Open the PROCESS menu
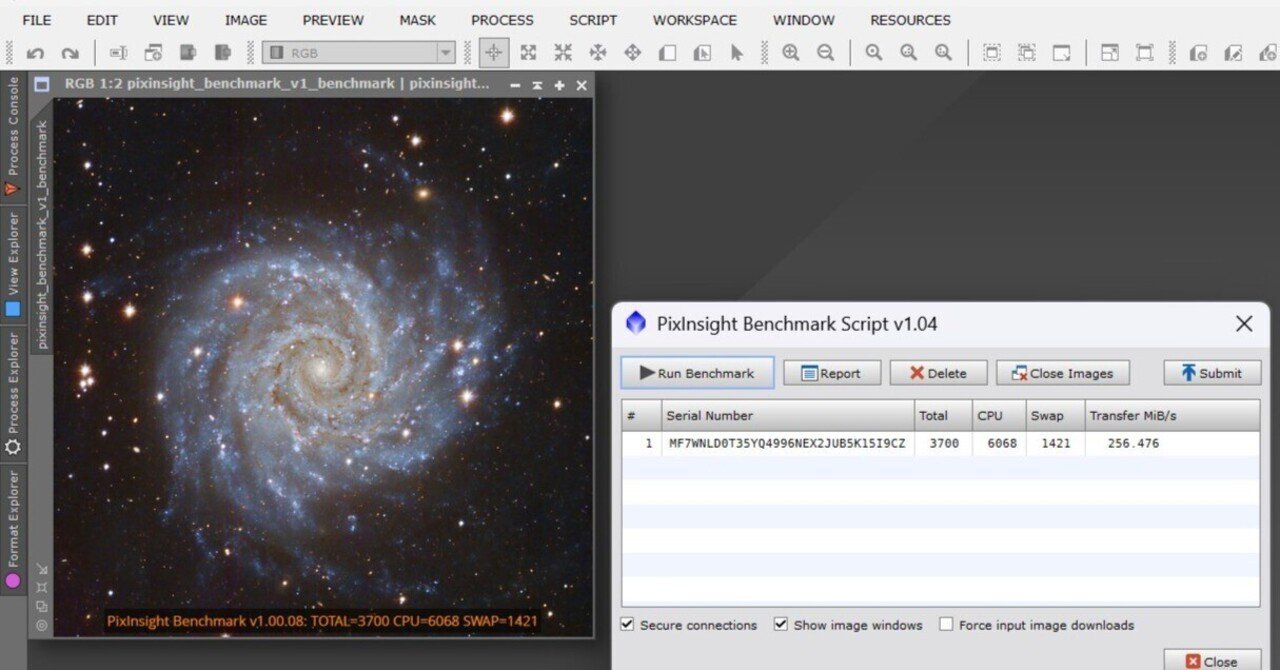This screenshot has height=670, width=1280. [502, 19]
